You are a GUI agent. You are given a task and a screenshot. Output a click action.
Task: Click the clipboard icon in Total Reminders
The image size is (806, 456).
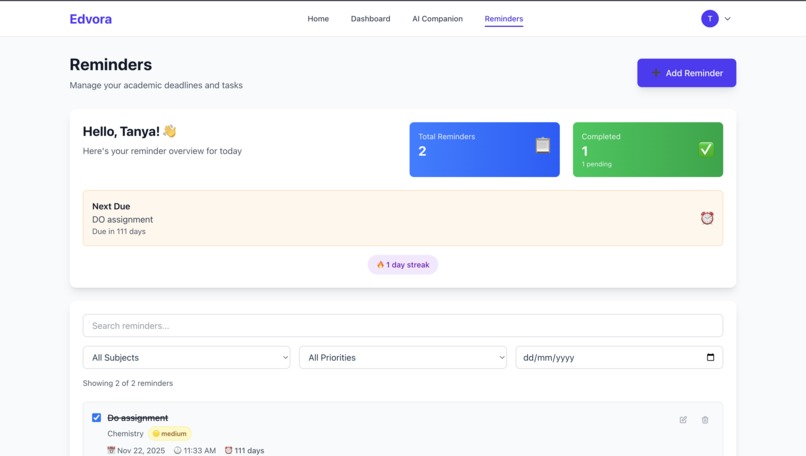point(543,145)
